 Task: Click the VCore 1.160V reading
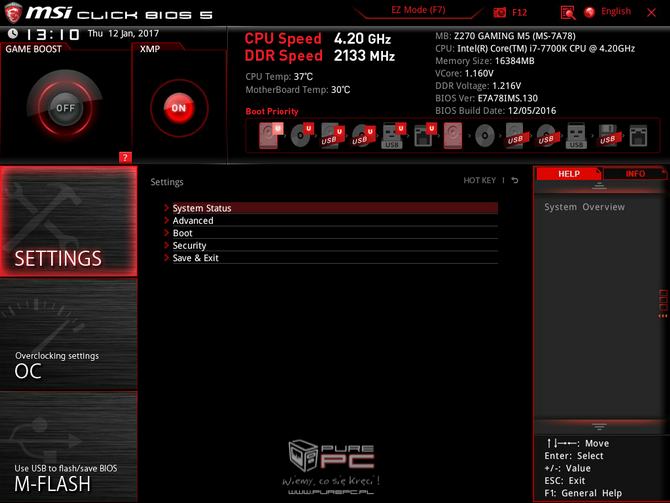coord(464,73)
